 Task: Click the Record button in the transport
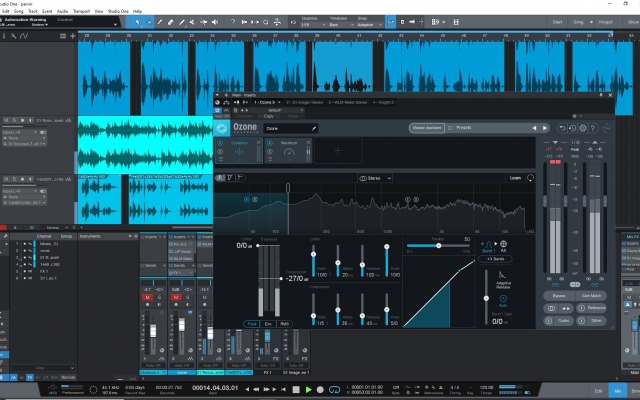320,389
